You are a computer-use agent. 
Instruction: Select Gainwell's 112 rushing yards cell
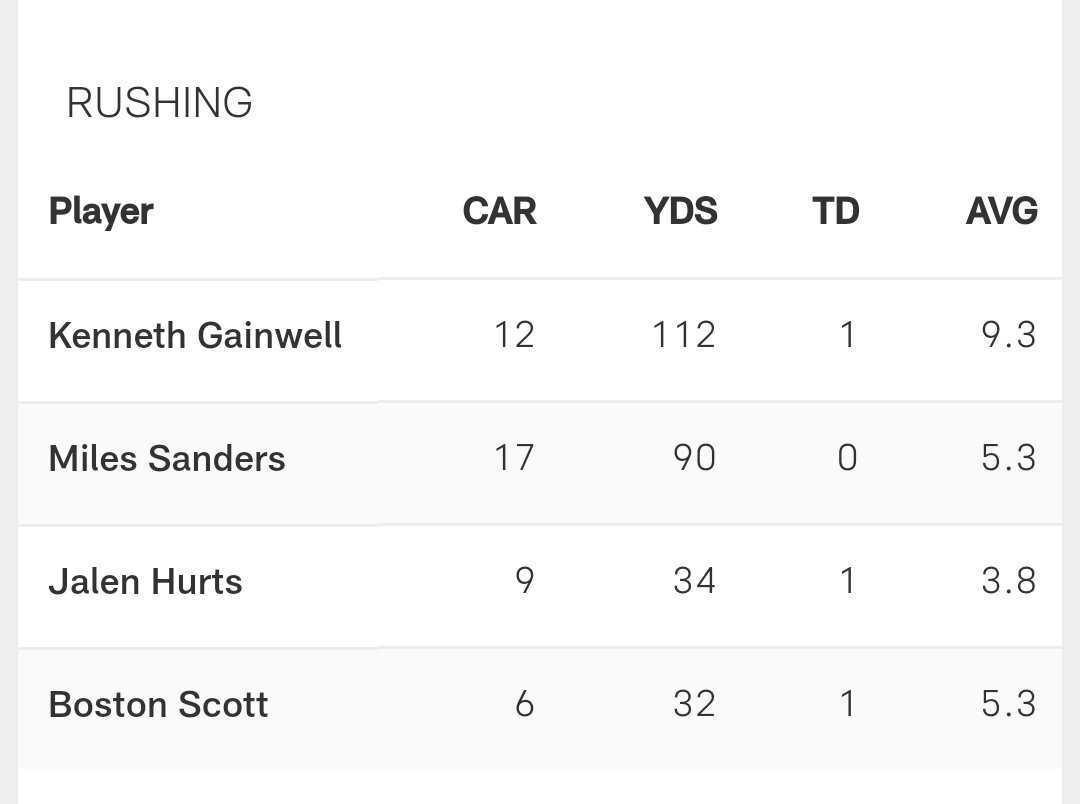click(x=682, y=335)
